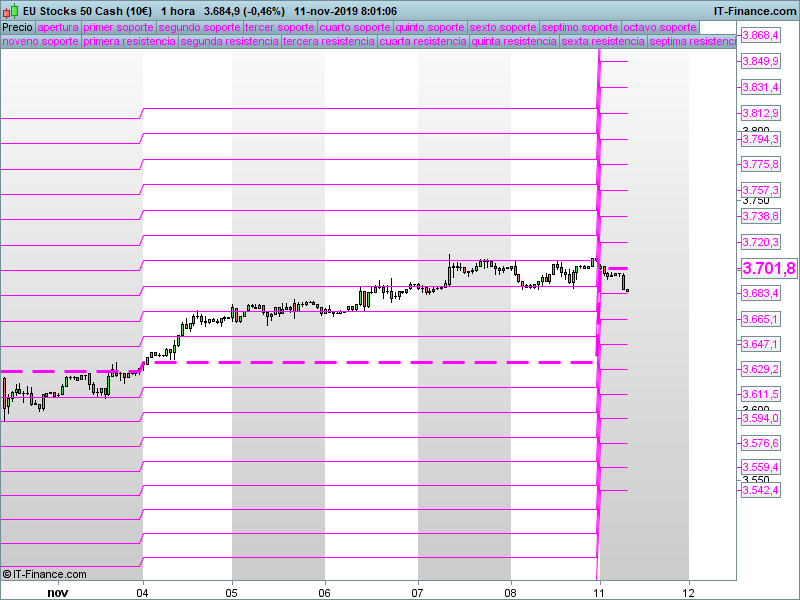800x600 pixels.
Task: Select the segundo soporte label
Action: 199,27
